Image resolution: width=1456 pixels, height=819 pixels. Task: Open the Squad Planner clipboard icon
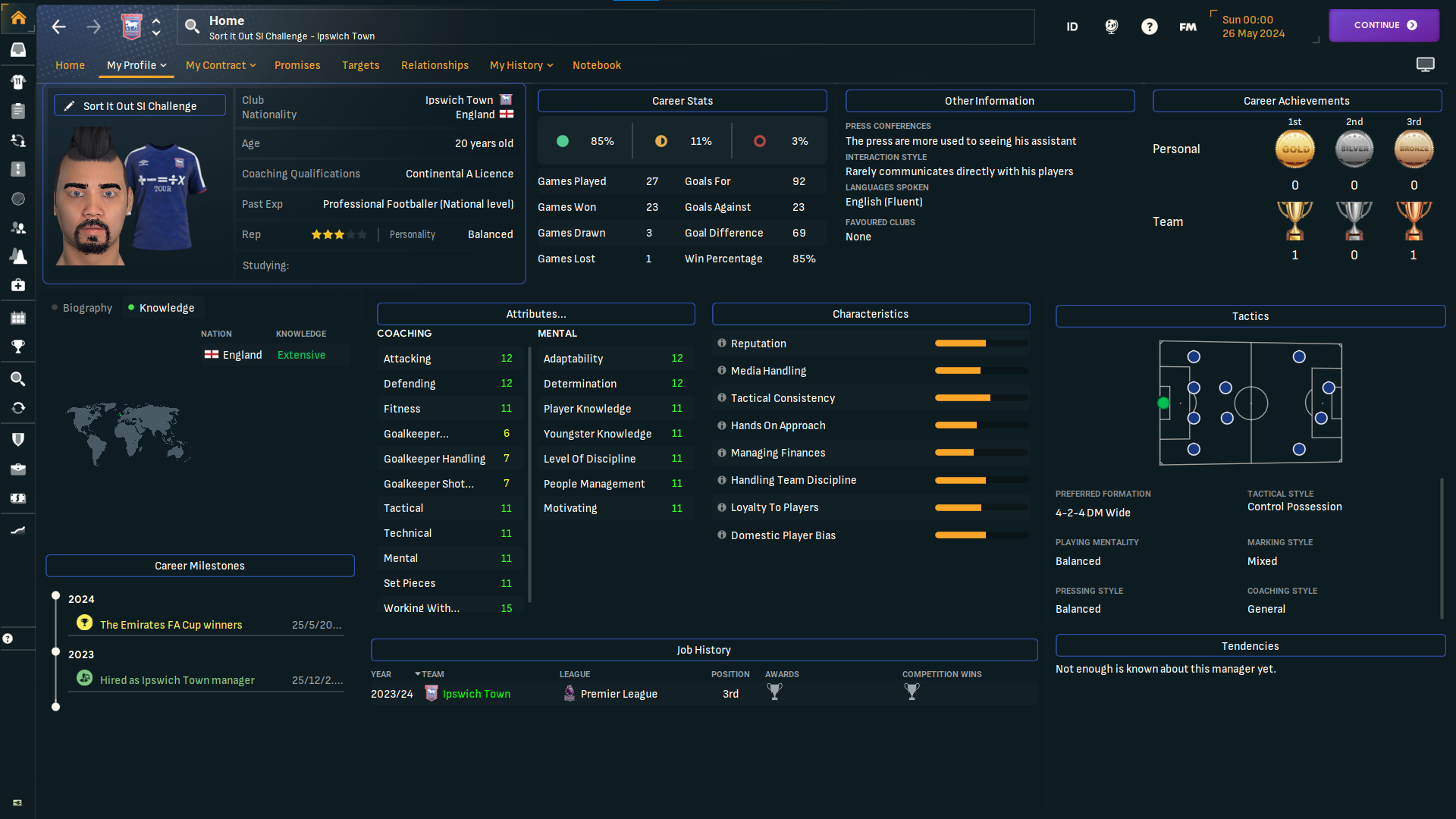[x=18, y=111]
